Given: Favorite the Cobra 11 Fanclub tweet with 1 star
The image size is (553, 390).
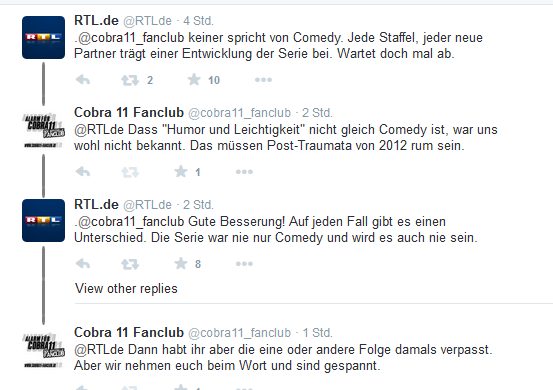Looking at the screenshot, I should pyautogui.click(x=181, y=172).
